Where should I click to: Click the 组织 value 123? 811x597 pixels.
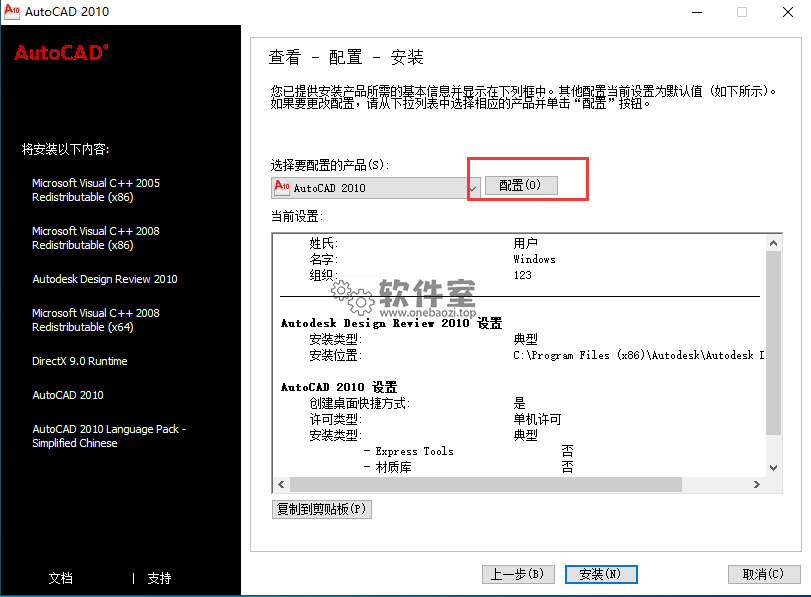tap(522, 275)
